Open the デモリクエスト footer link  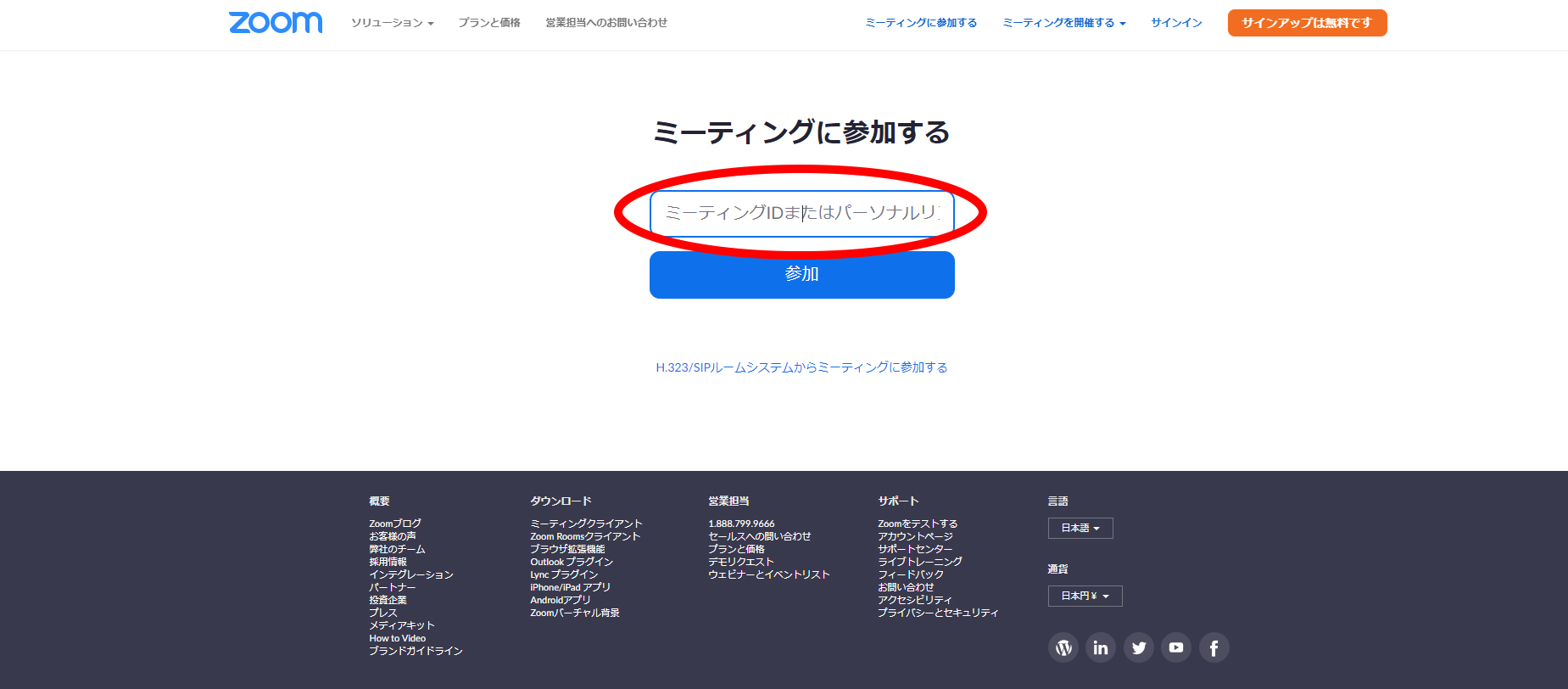click(x=741, y=562)
